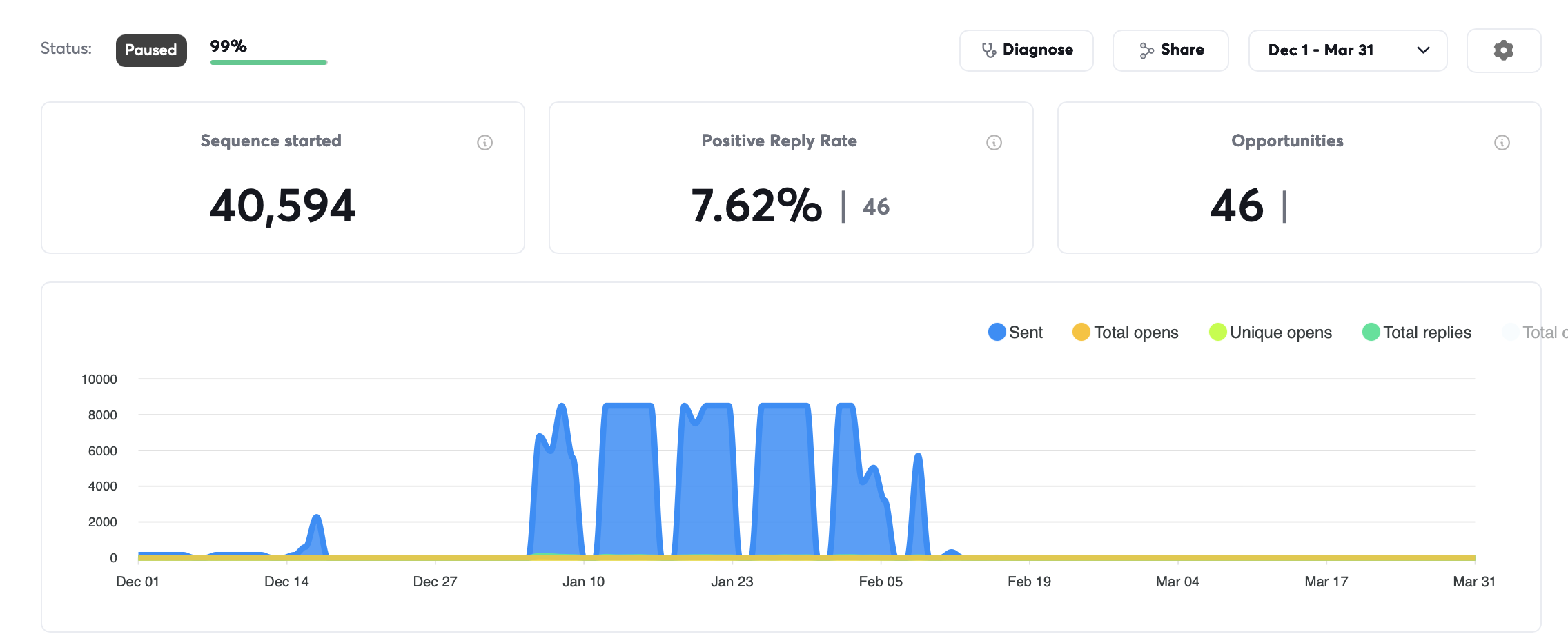Click the Diagnose button

pyautogui.click(x=1026, y=50)
